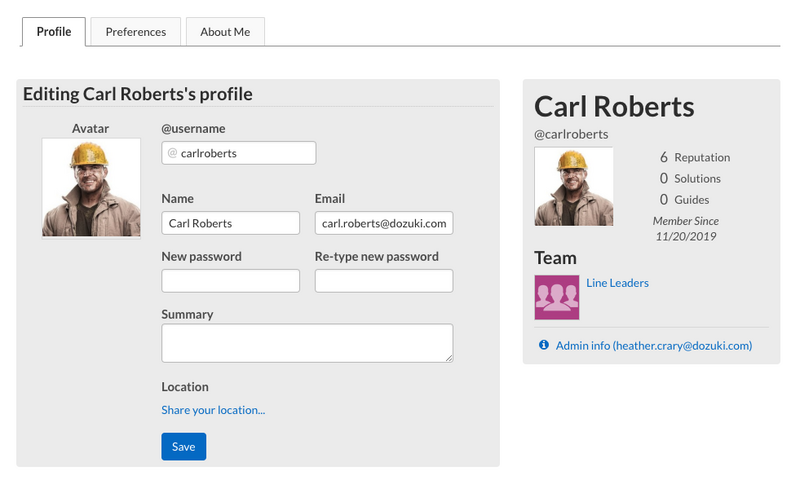Click the pink Line Leaders team icon
The image size is (800, 480).
point(557,297)
